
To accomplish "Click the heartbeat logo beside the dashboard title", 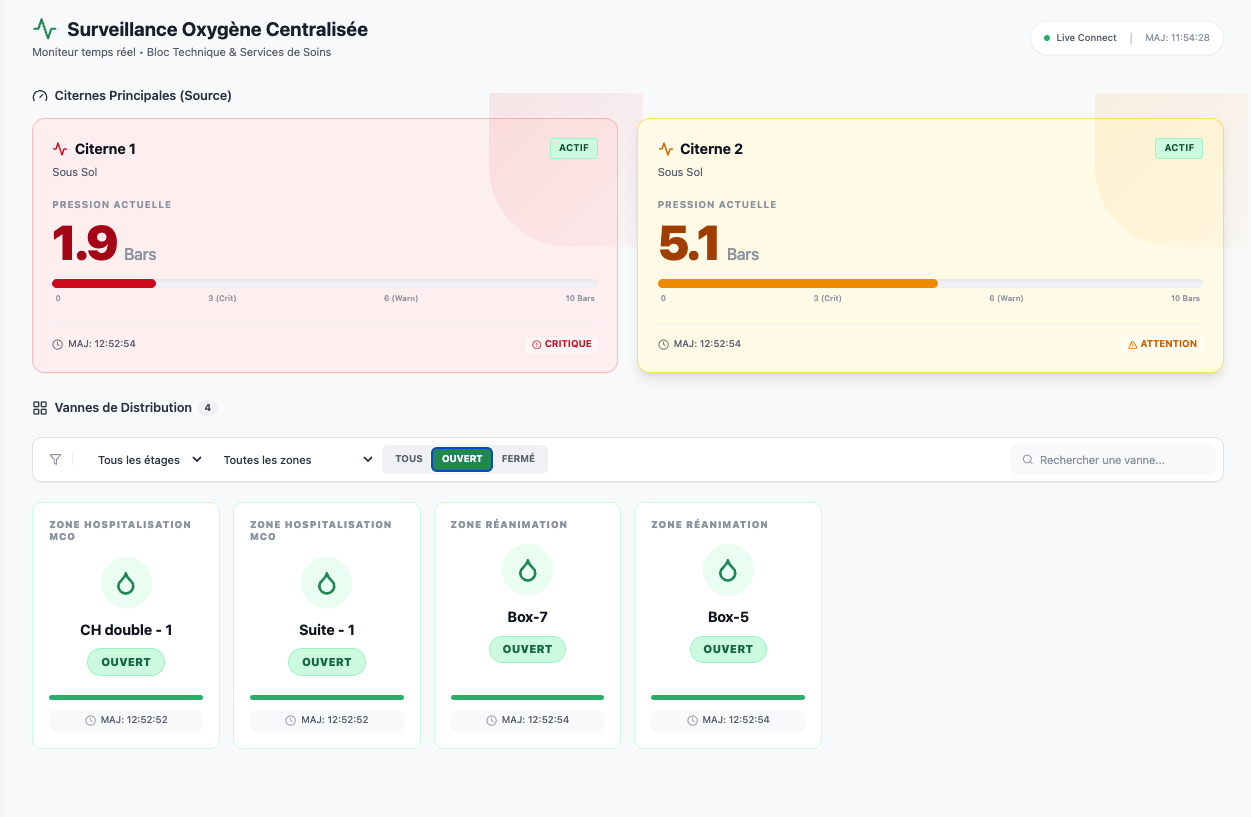I will [45, 29].
